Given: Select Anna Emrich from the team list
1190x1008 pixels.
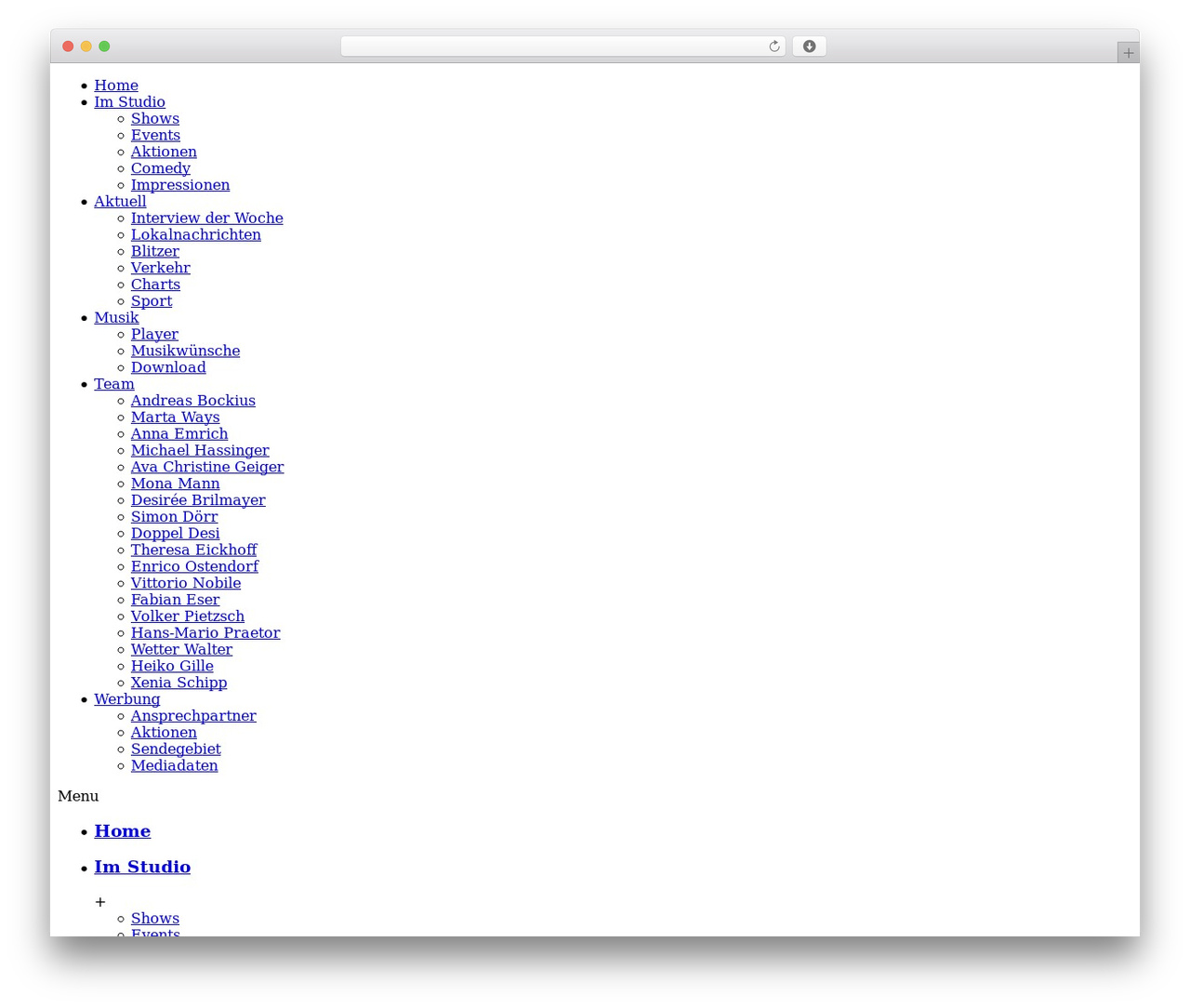Looking at the screenshot, I should 179,434.
